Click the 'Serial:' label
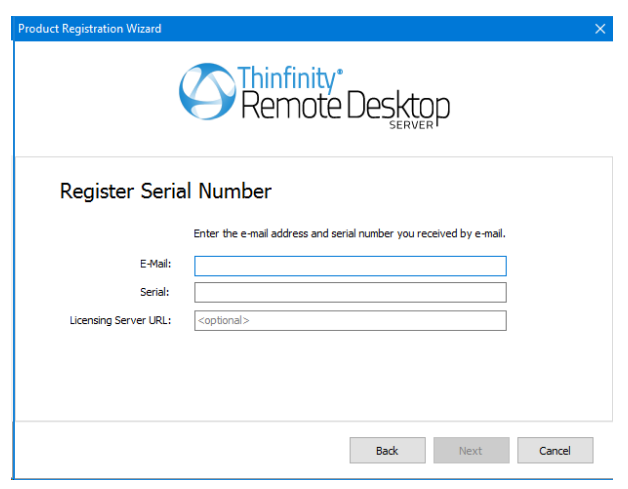The height and width of the screenshot is (489, 628). pos(155,292)
